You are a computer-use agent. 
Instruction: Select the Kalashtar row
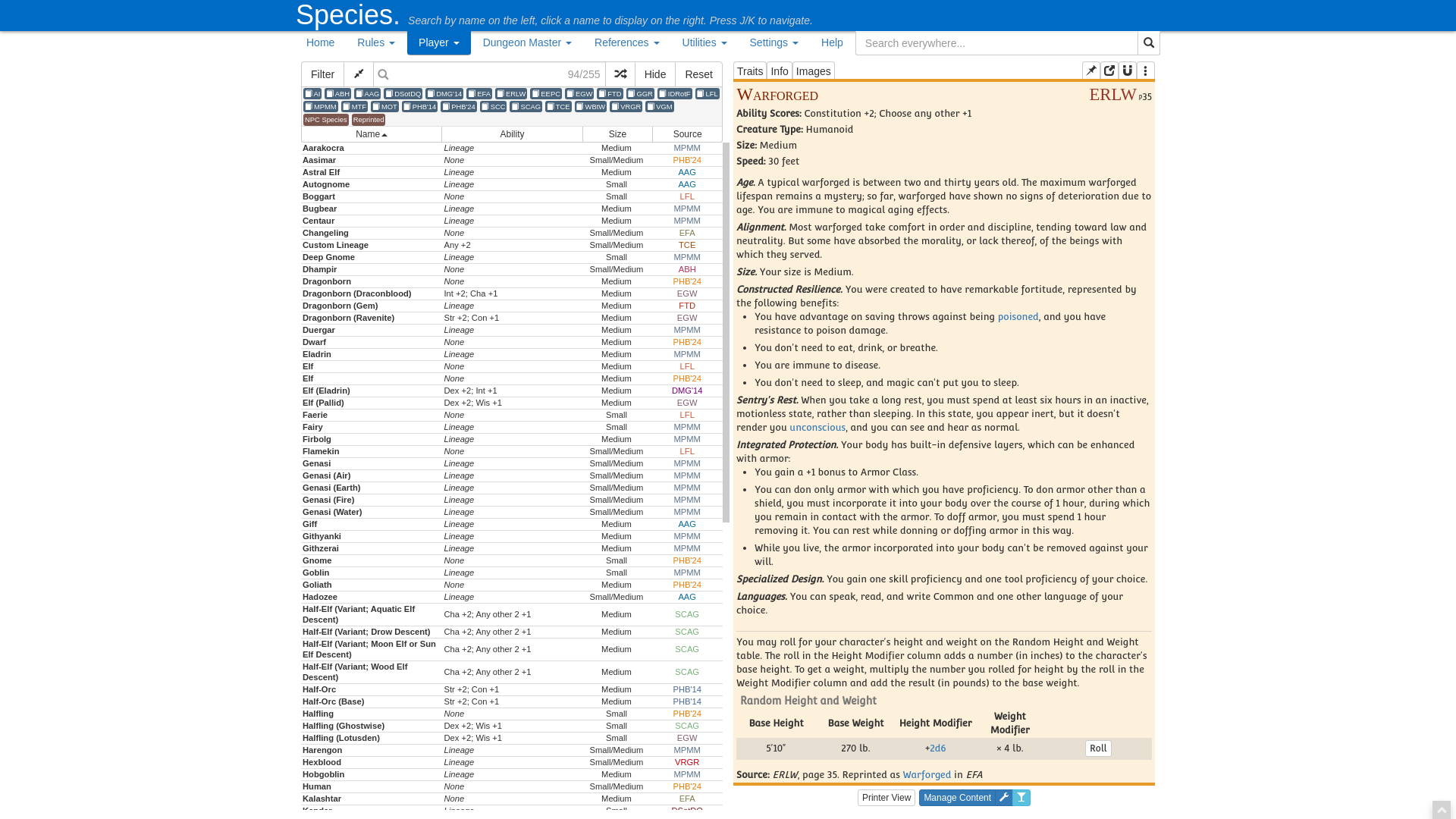tap(512, 799)
